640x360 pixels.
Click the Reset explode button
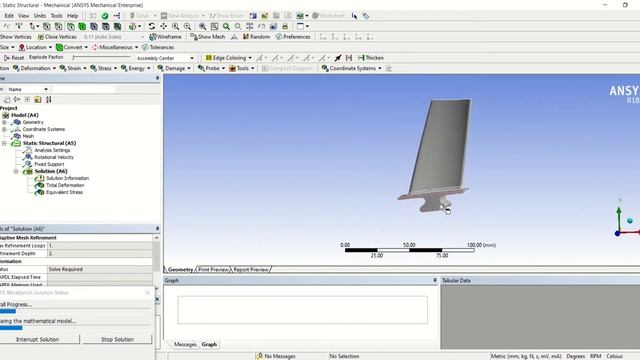pos(14,58)
